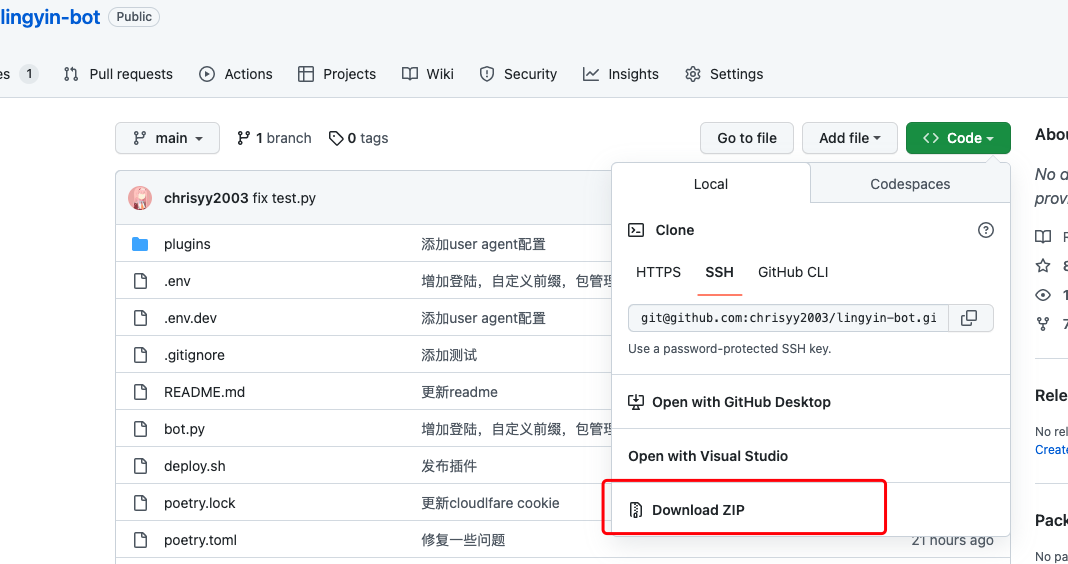Click the file icon beside bot.py
1068x564 pixels.
(140, 429)
